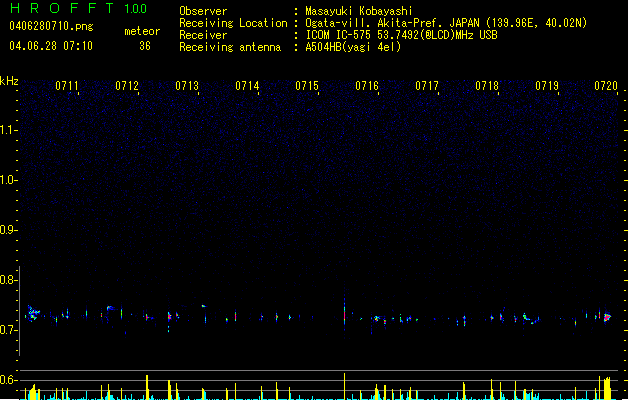Click the 0720 time axis label

[x=606, y=86]
